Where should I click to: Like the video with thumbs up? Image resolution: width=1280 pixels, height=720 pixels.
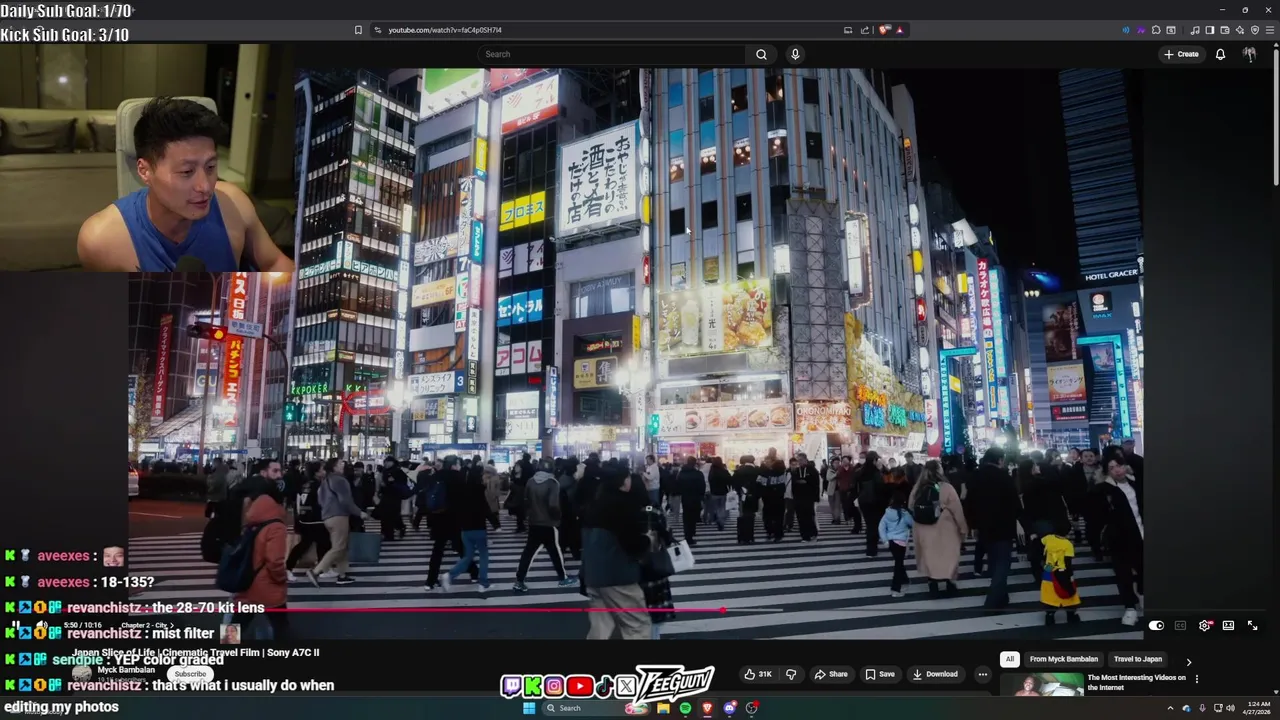(x=757, y=674)
